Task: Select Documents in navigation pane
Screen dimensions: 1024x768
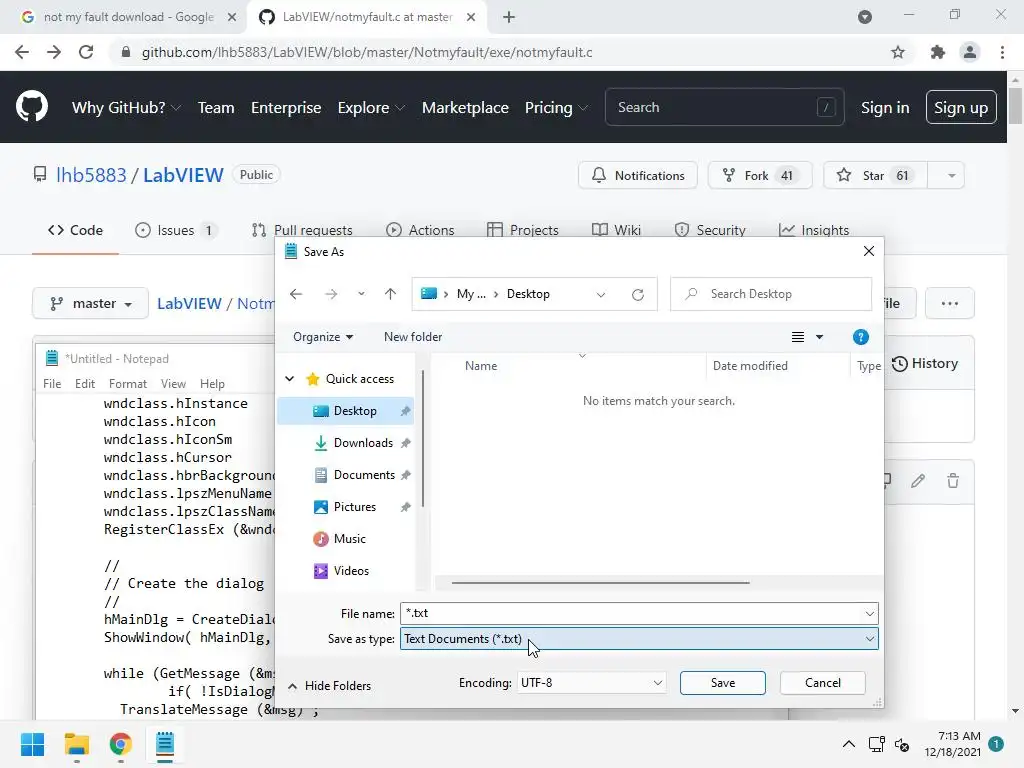Action: click(364, 475)
